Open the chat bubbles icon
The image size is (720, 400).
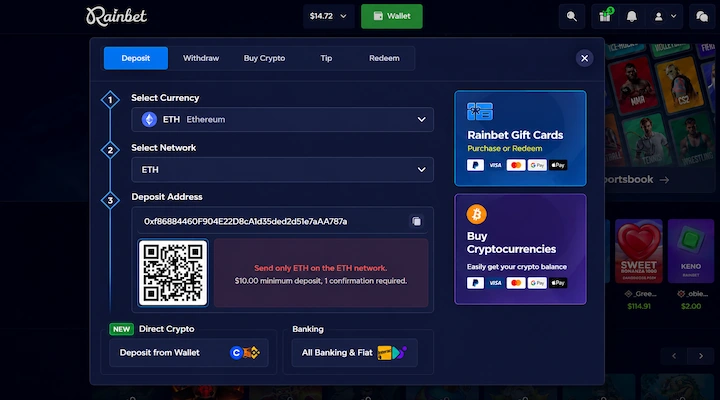coord(702,17)
